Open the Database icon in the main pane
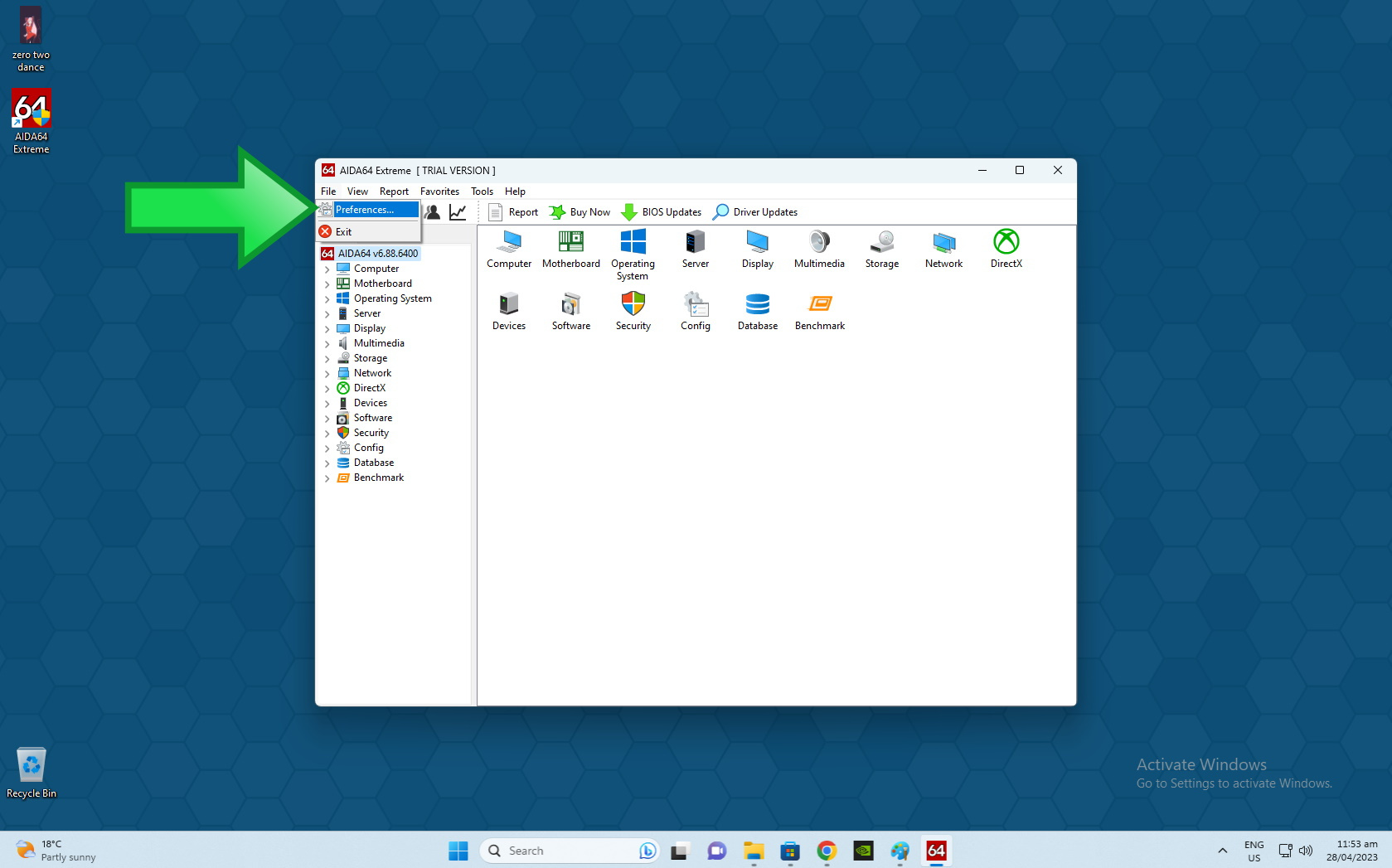1392x868 pixels. tap(757, 311)
